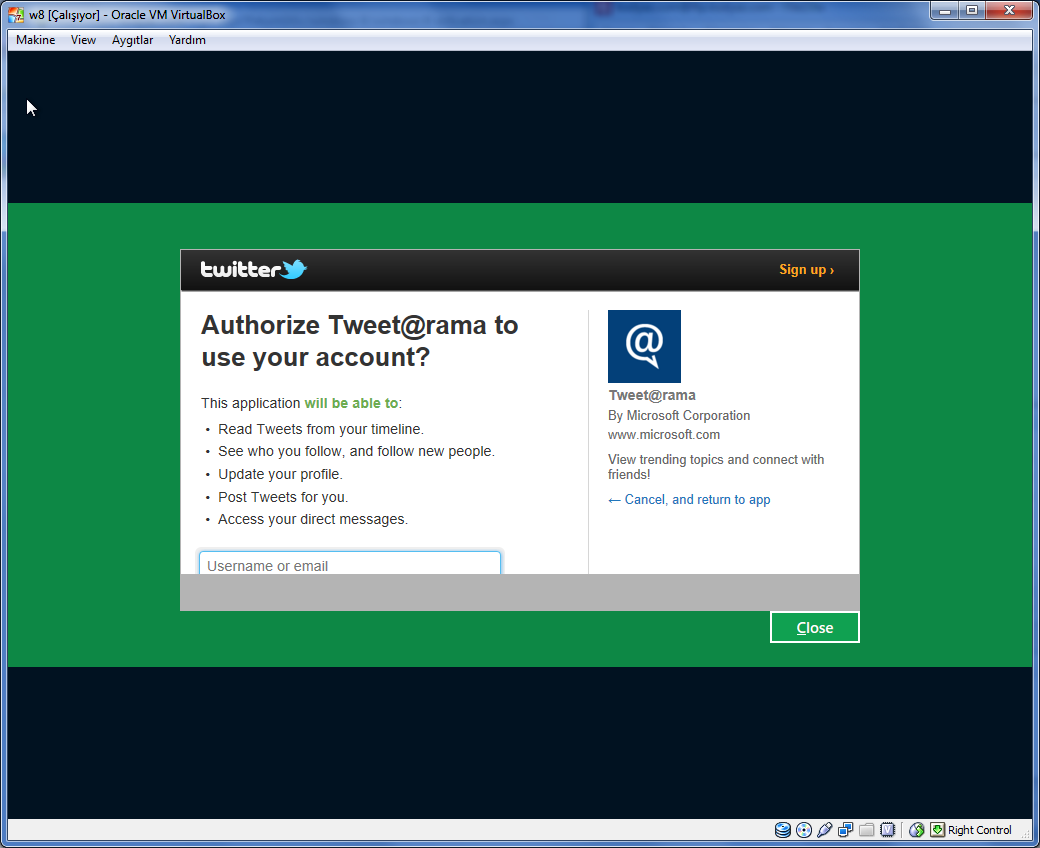
Task: Click the green Close button
Action: coord(814,627)
